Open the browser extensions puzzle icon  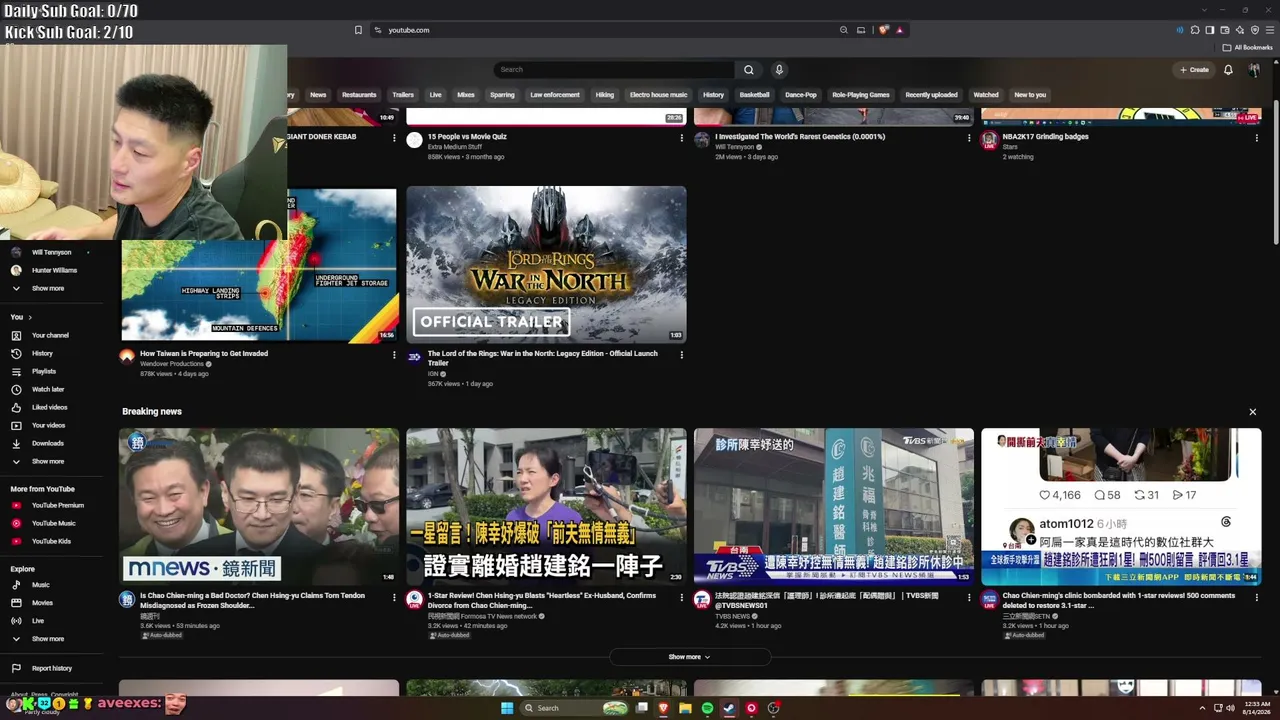pos(1194,30)
